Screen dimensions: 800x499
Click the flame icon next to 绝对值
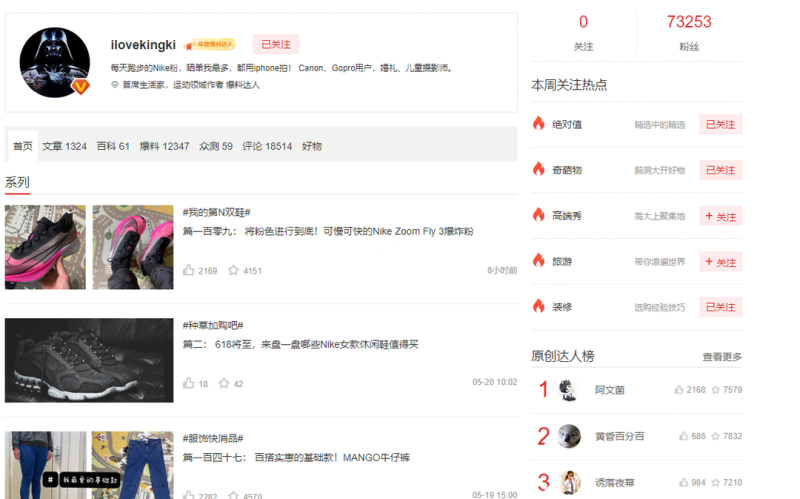tap(539, 124)
